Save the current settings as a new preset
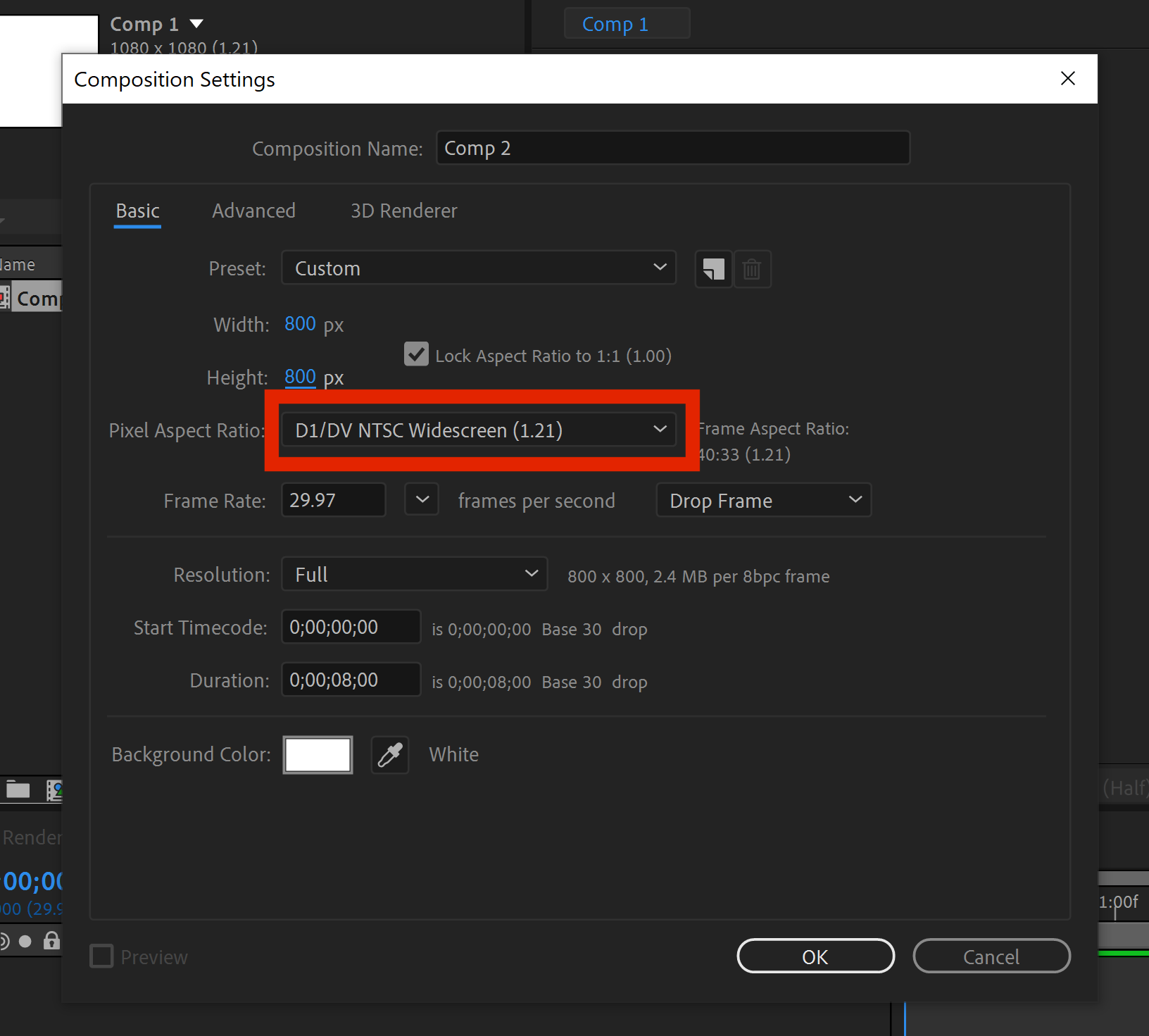1149x1036 pixels. [x=712, y=269]
